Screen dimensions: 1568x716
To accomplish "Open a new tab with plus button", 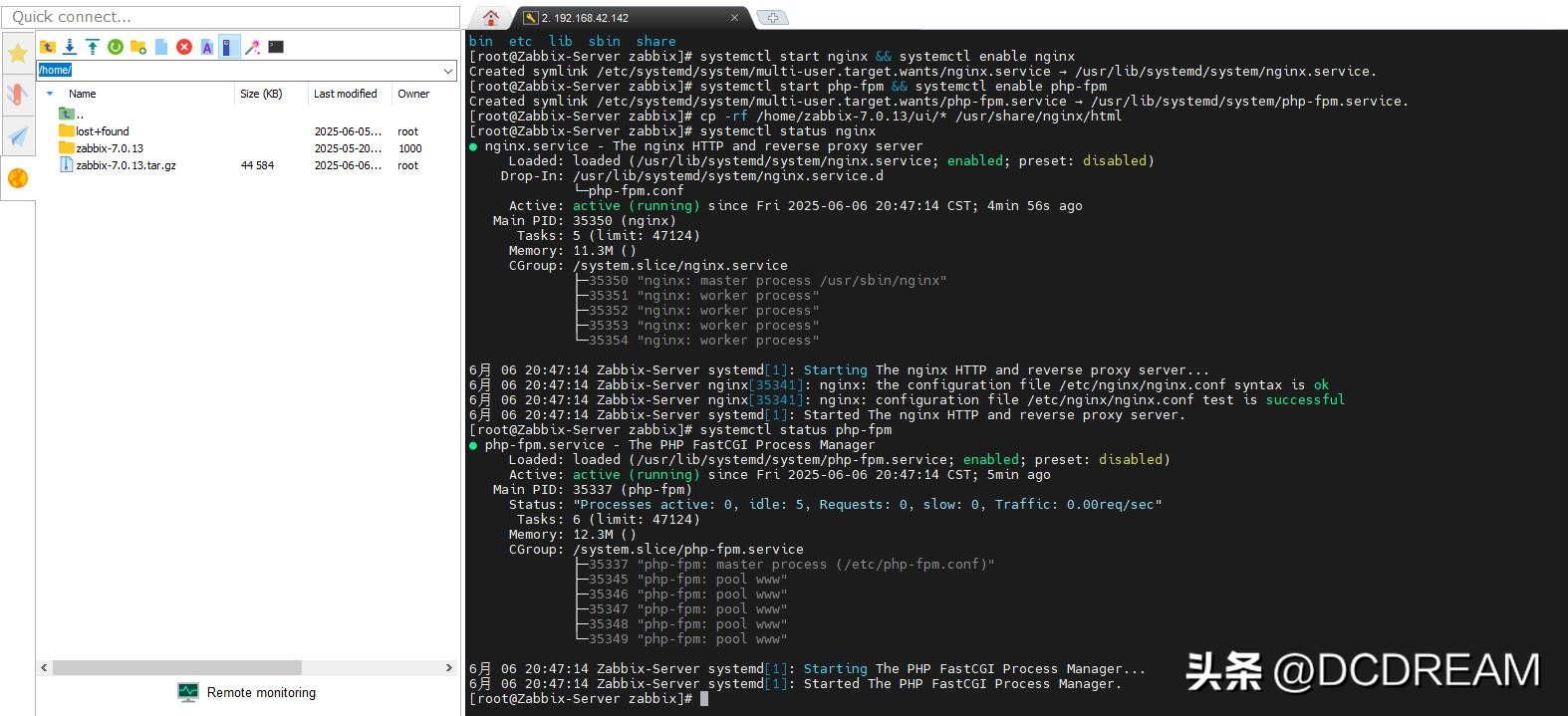I will tap(773, 17).
